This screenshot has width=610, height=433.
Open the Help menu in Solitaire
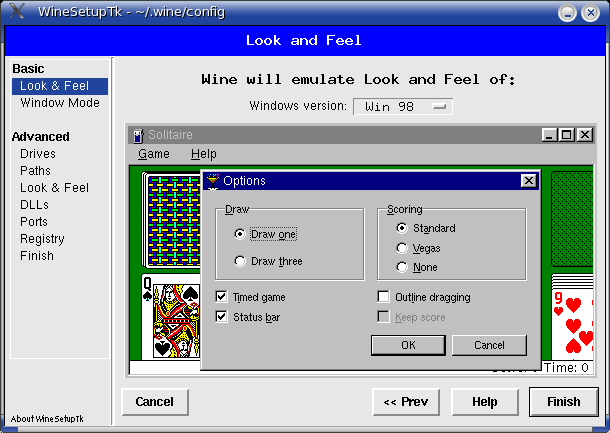tap(203, 154)
